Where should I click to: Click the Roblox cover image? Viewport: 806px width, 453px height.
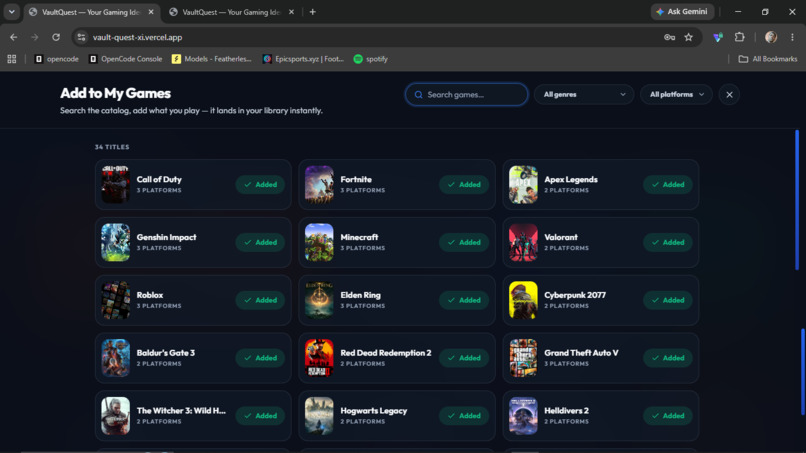[x=115, y=300]
